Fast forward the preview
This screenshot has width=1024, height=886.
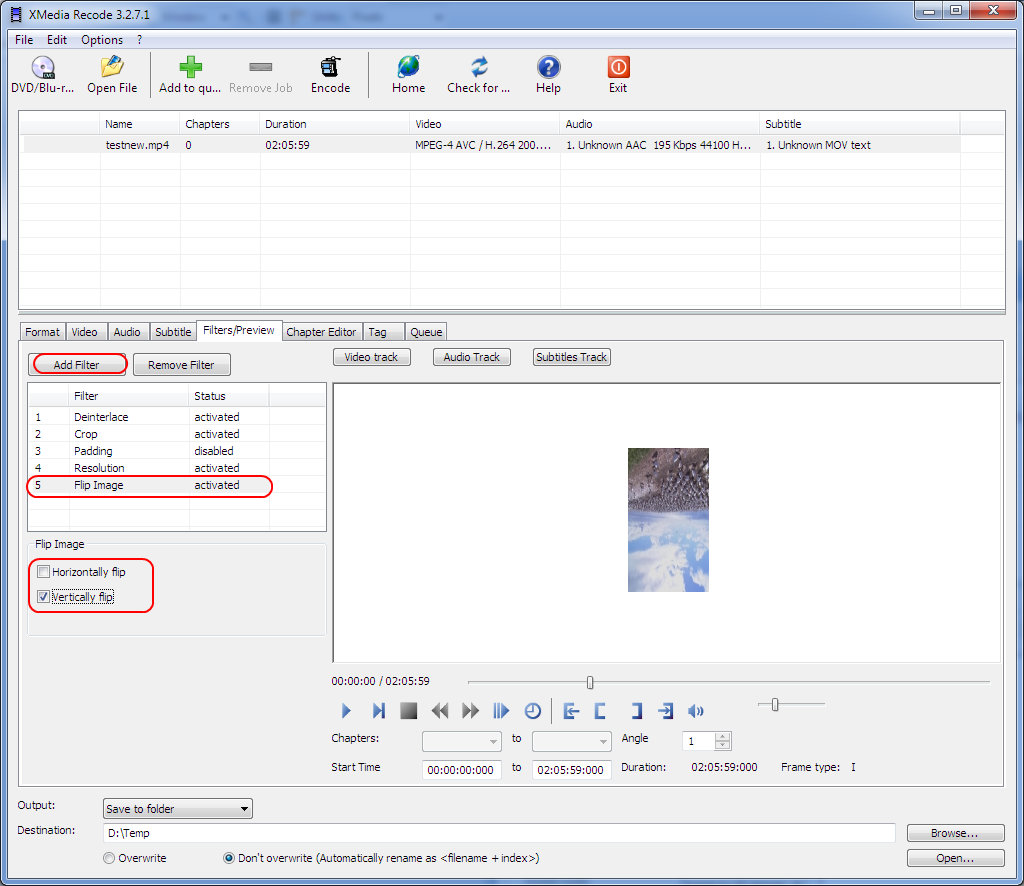coord(470,711)
